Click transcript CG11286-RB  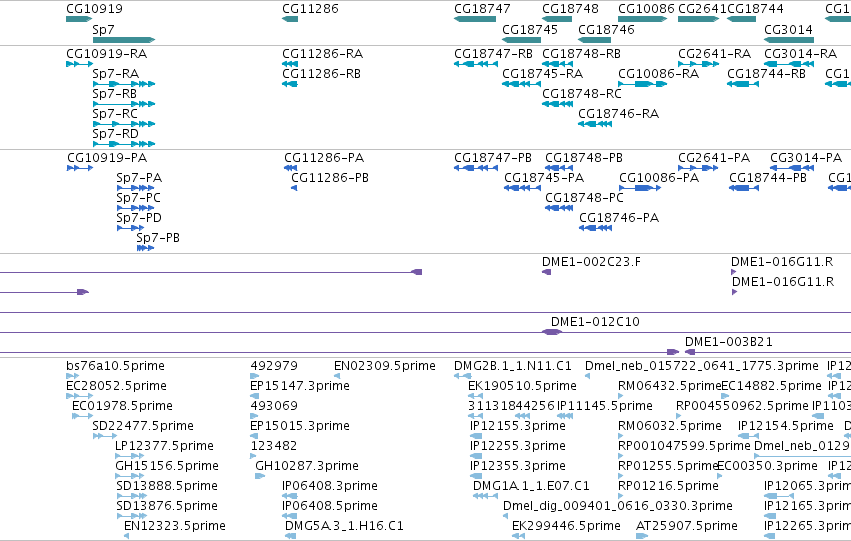click(321, 74)
